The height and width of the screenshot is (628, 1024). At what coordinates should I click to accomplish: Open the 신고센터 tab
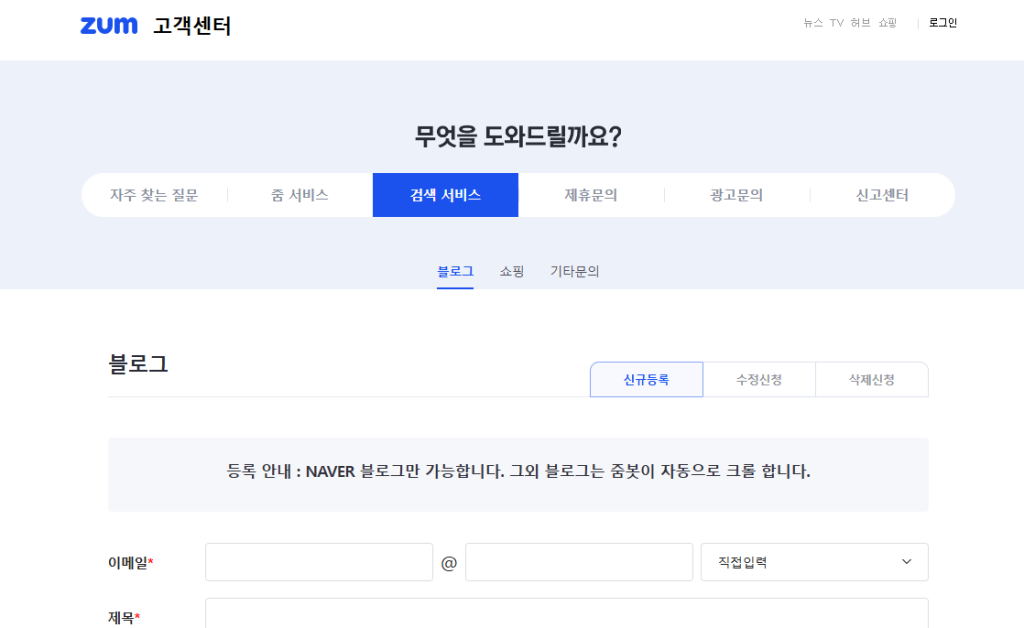[882, 195]
